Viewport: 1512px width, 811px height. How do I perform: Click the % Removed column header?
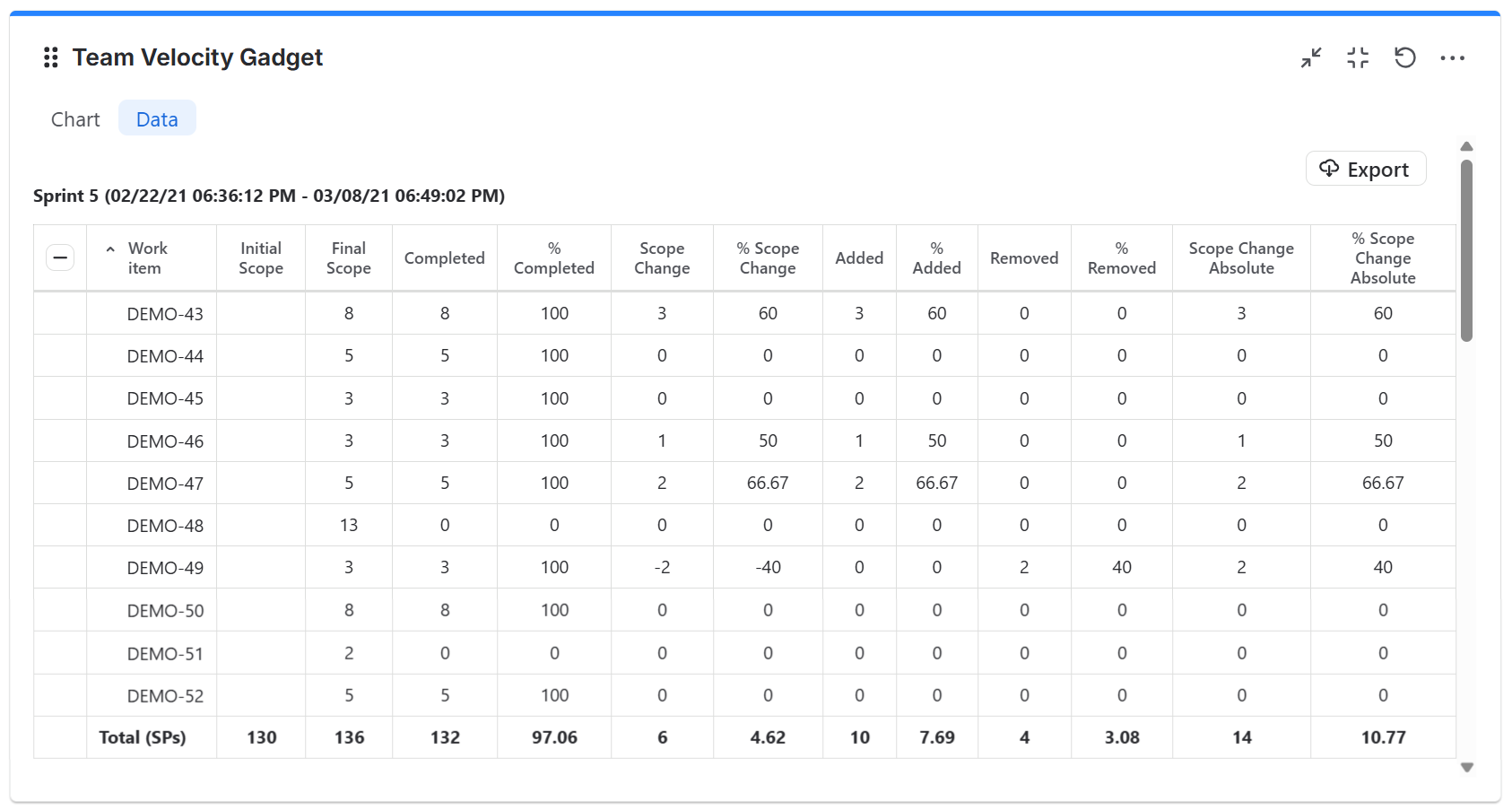click(x=1122, y=258)
